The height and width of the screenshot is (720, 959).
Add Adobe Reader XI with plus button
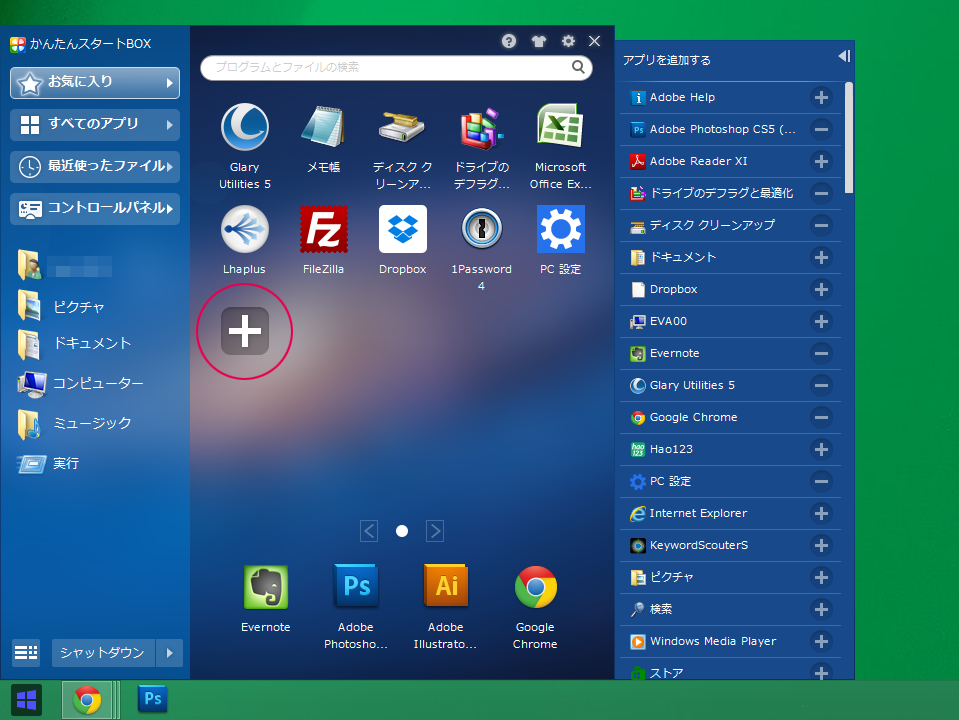(821, 161)
